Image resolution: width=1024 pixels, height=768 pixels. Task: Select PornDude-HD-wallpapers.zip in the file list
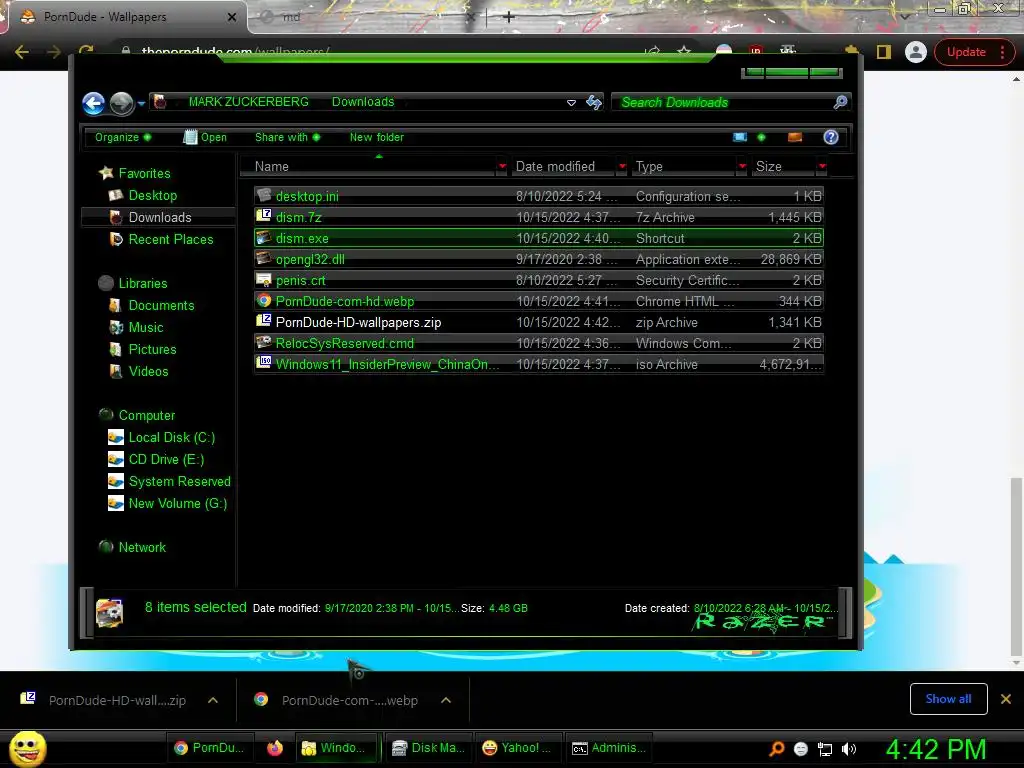click(x=539, y=322)
